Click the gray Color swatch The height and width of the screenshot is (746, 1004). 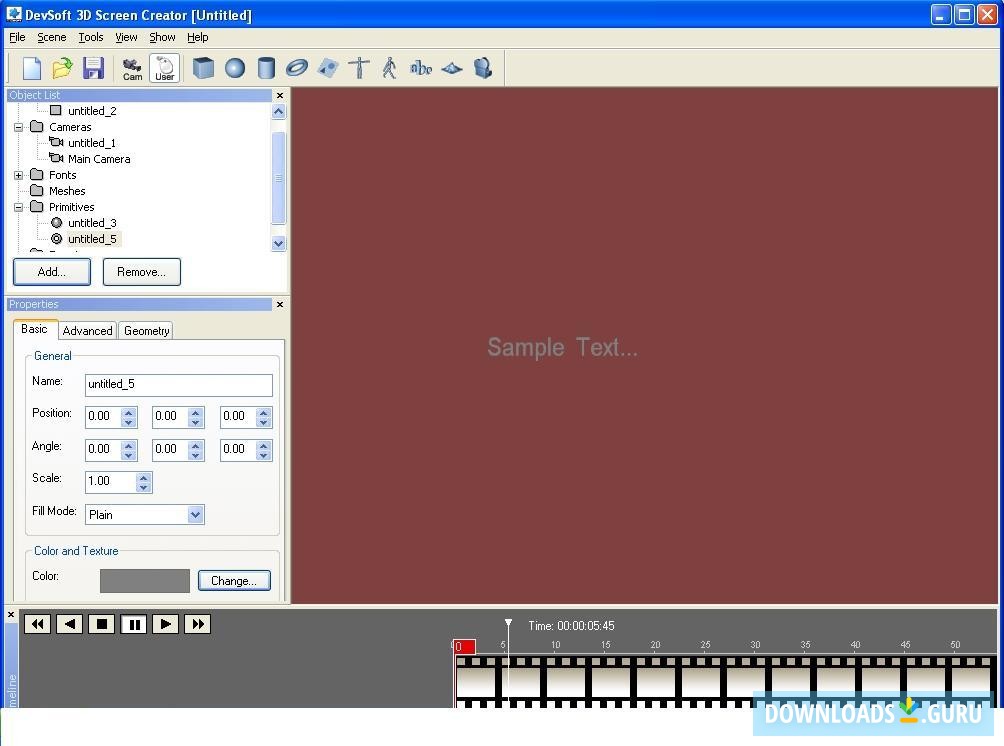145,581
